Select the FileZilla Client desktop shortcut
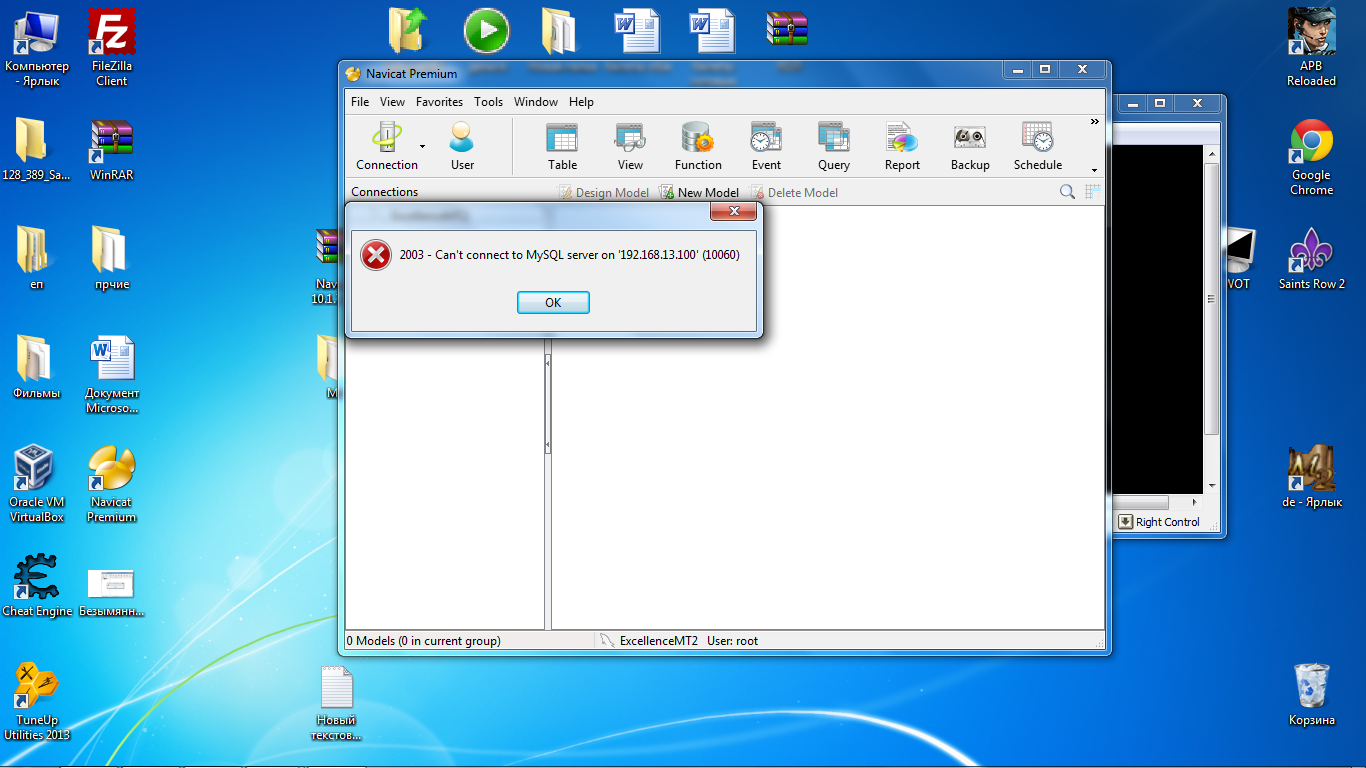The width and height of the screenshot is (1366, 768). [112, 47]
